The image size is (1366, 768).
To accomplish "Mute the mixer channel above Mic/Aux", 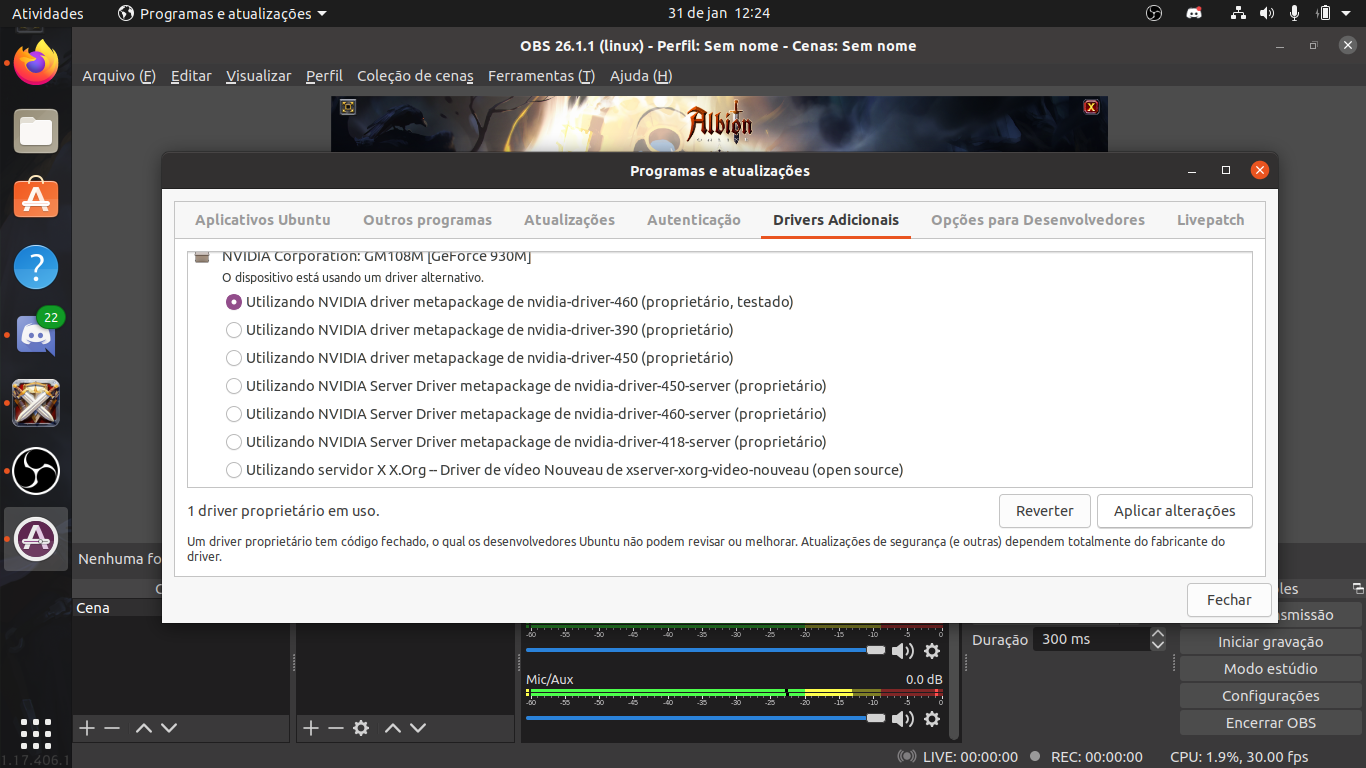I will tap(903, 651).
